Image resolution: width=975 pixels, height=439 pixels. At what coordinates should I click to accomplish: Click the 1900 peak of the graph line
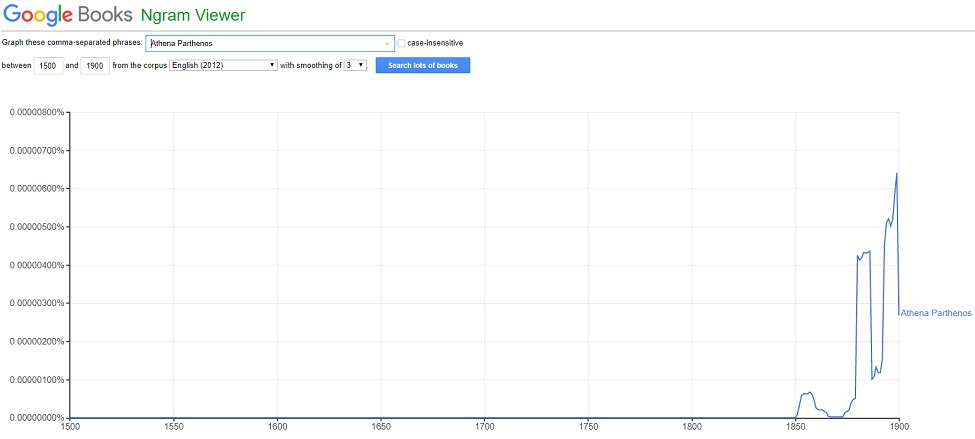tap(896, 173)
